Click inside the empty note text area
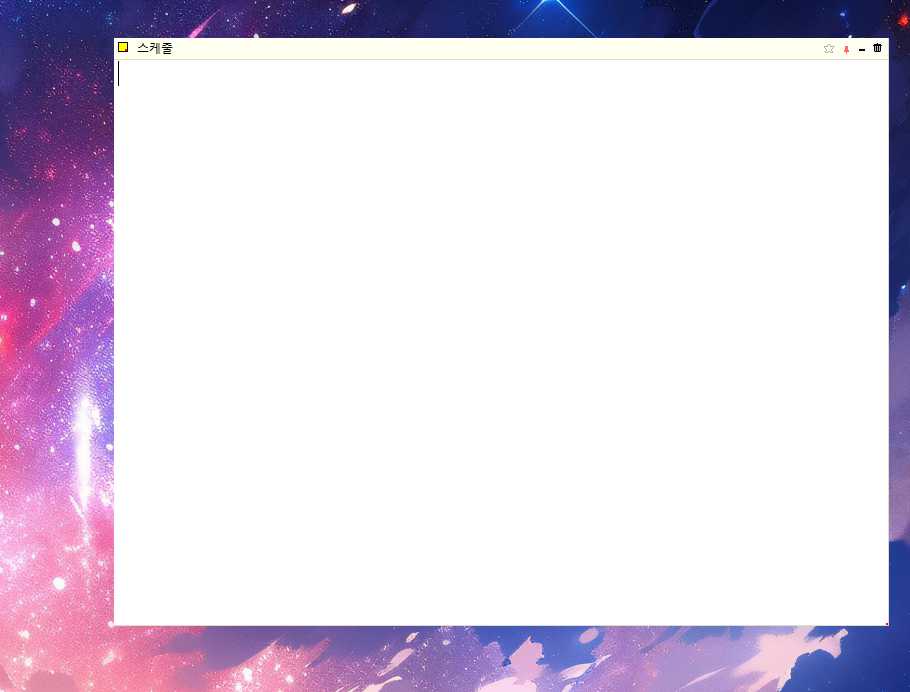910x692 pixels. tap(501, 343)
